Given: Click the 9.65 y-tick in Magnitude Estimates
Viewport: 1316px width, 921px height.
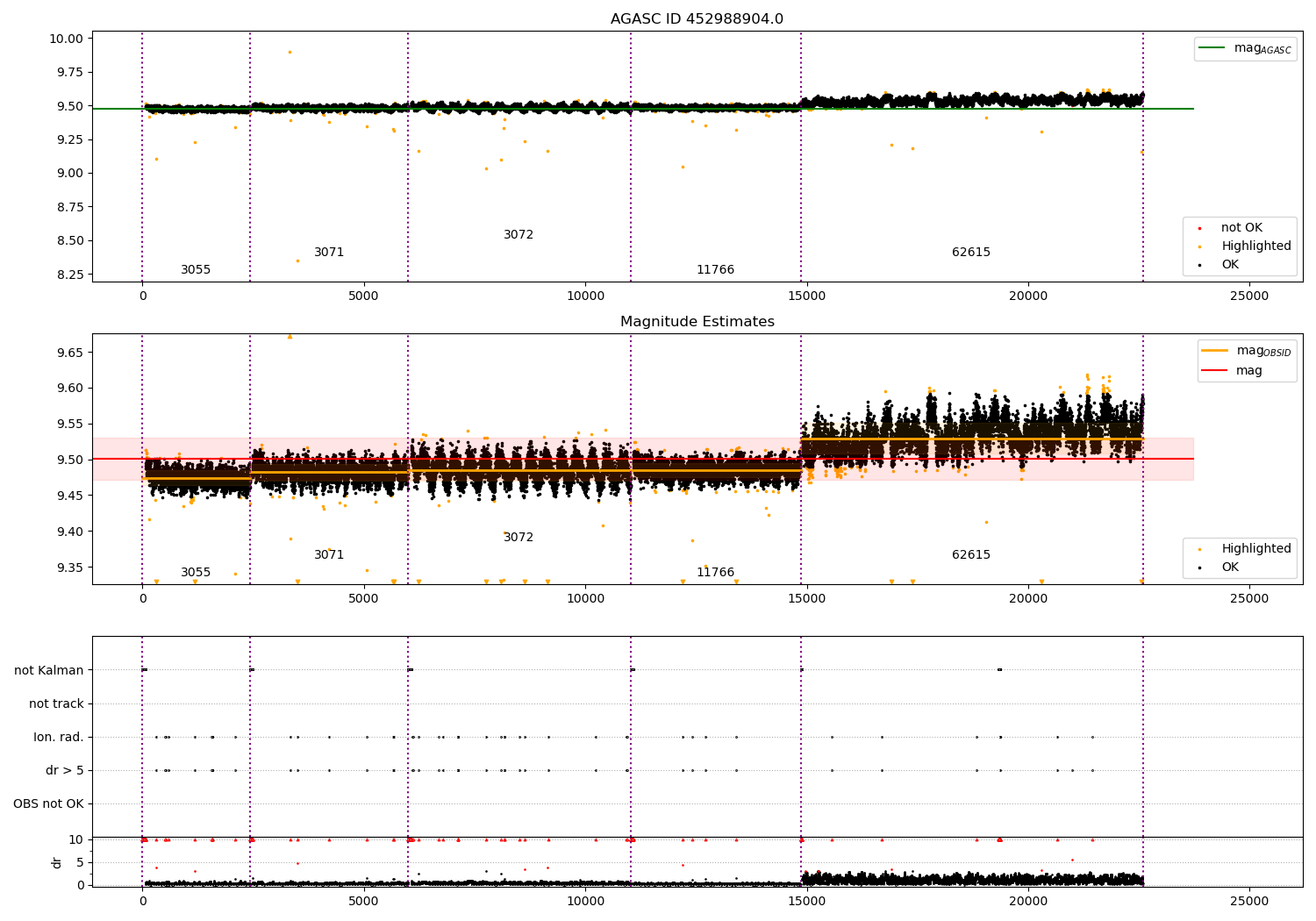Looking at the screenshot, I should point(69,353).
